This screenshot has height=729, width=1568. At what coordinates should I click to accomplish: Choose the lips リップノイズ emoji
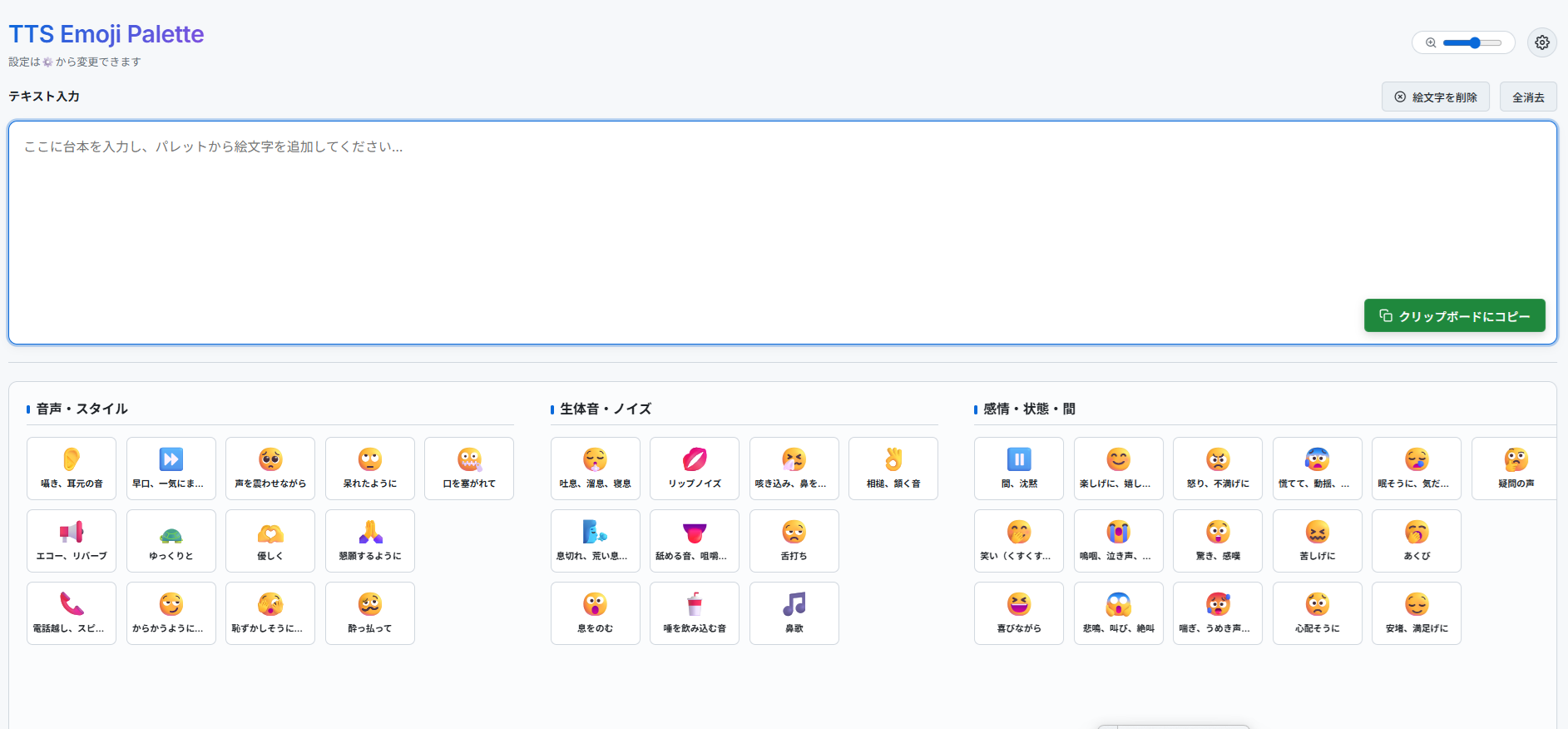pyautogui.click(x=694, y=468)
